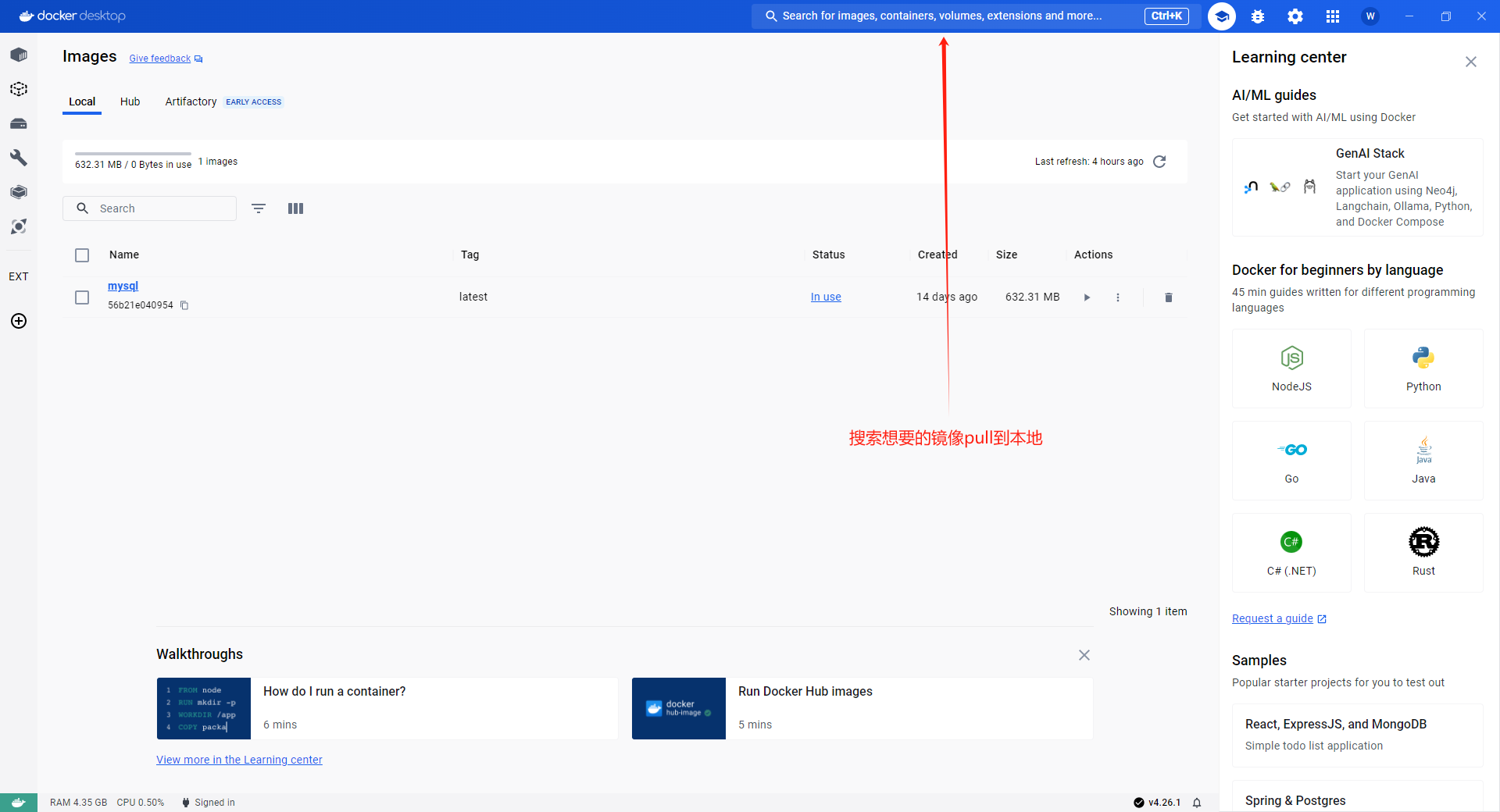Toggle the Learning center graduation cap button
The height and width of the screenshot is (812, 1500).
tap(1222, 16)
